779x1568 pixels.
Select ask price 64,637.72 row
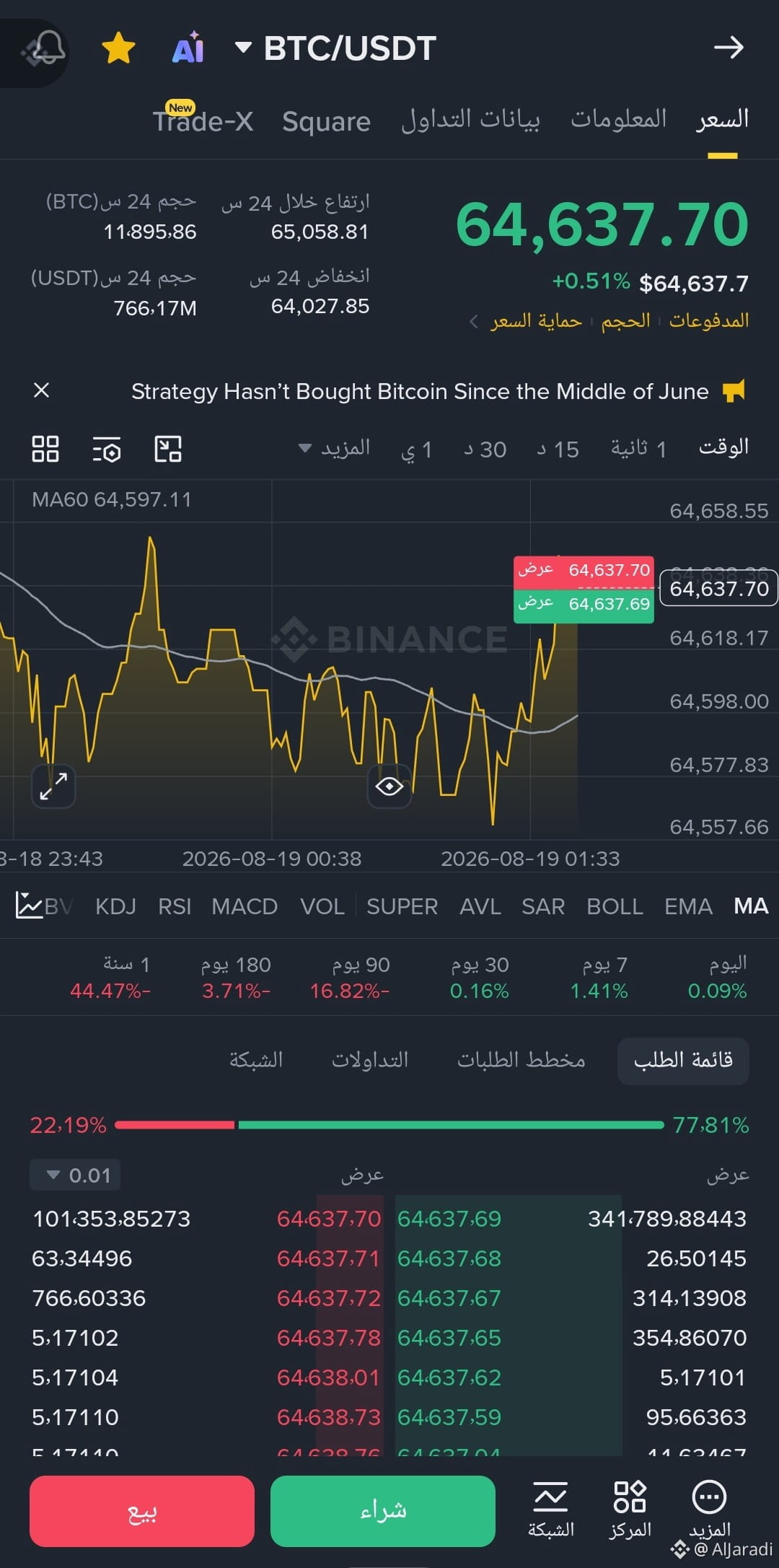[329, 1298]
